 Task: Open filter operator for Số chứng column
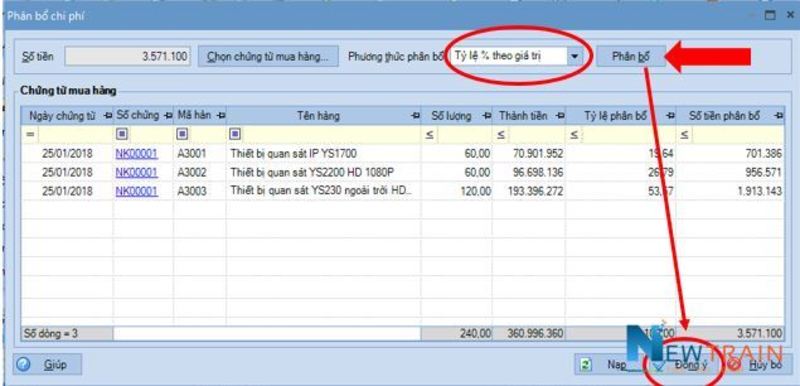[123, 135]
